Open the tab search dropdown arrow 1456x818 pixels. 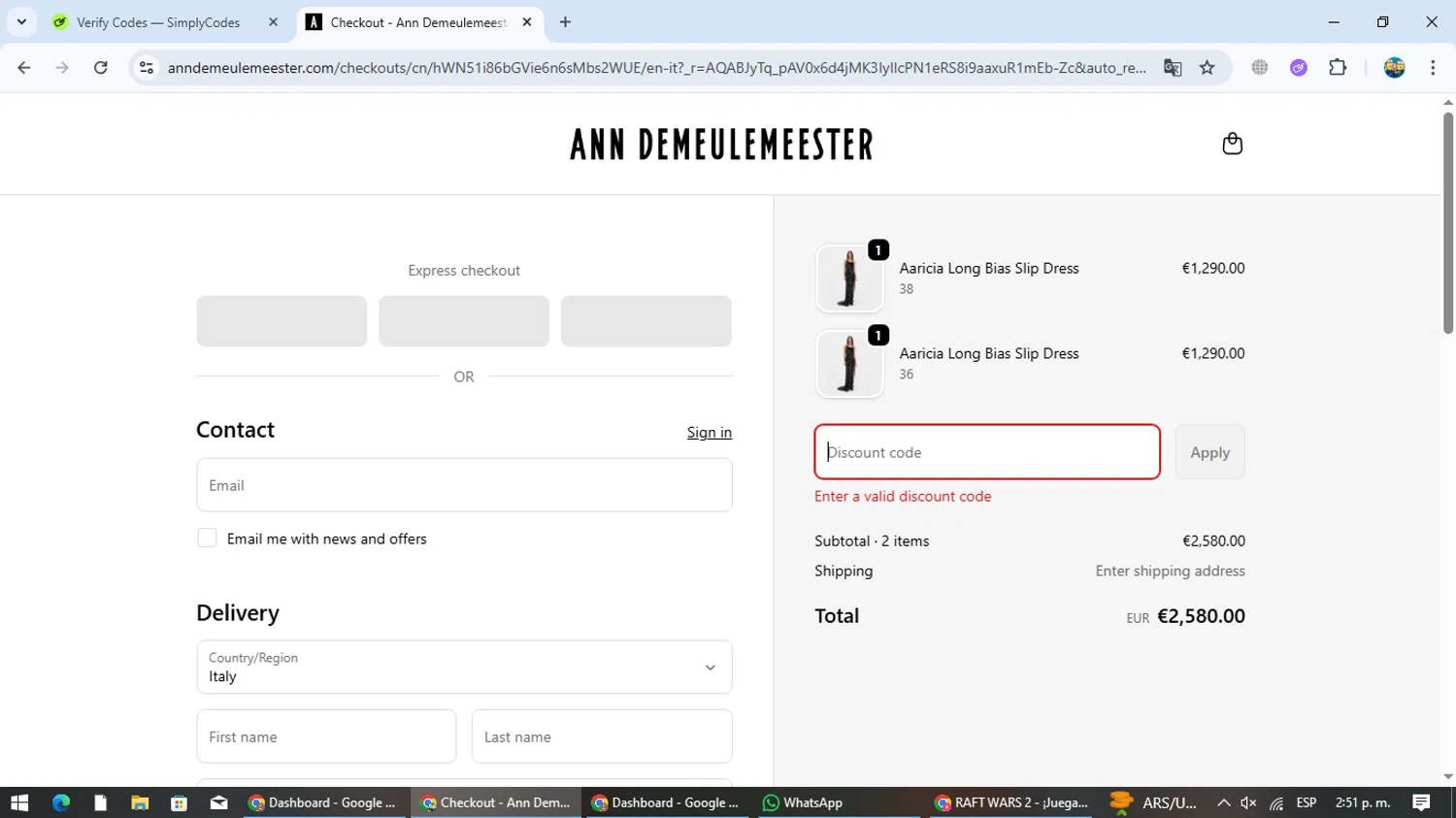tap(21, 22)
